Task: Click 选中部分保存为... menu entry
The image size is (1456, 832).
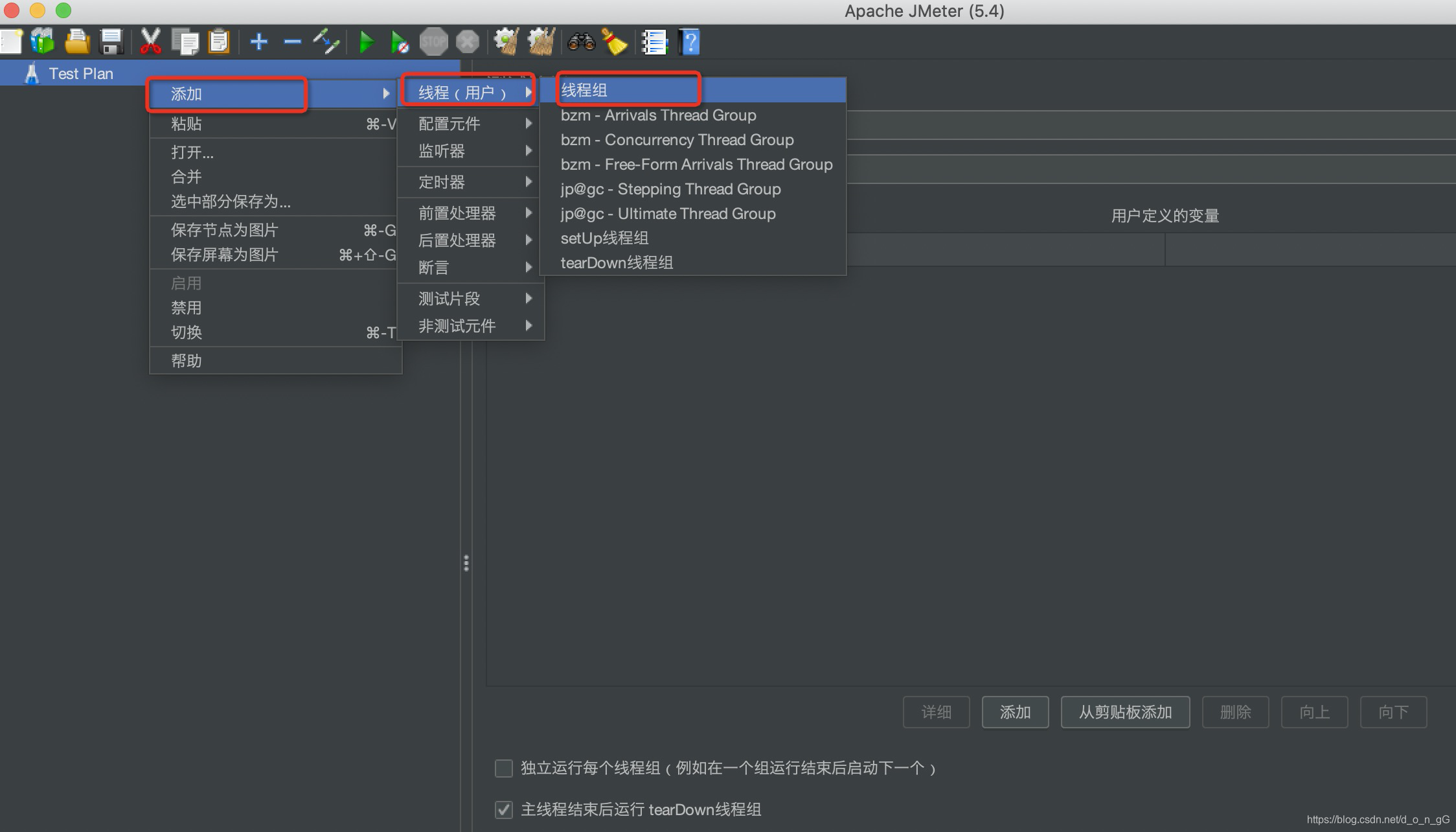Action: [x=273, y=202]
